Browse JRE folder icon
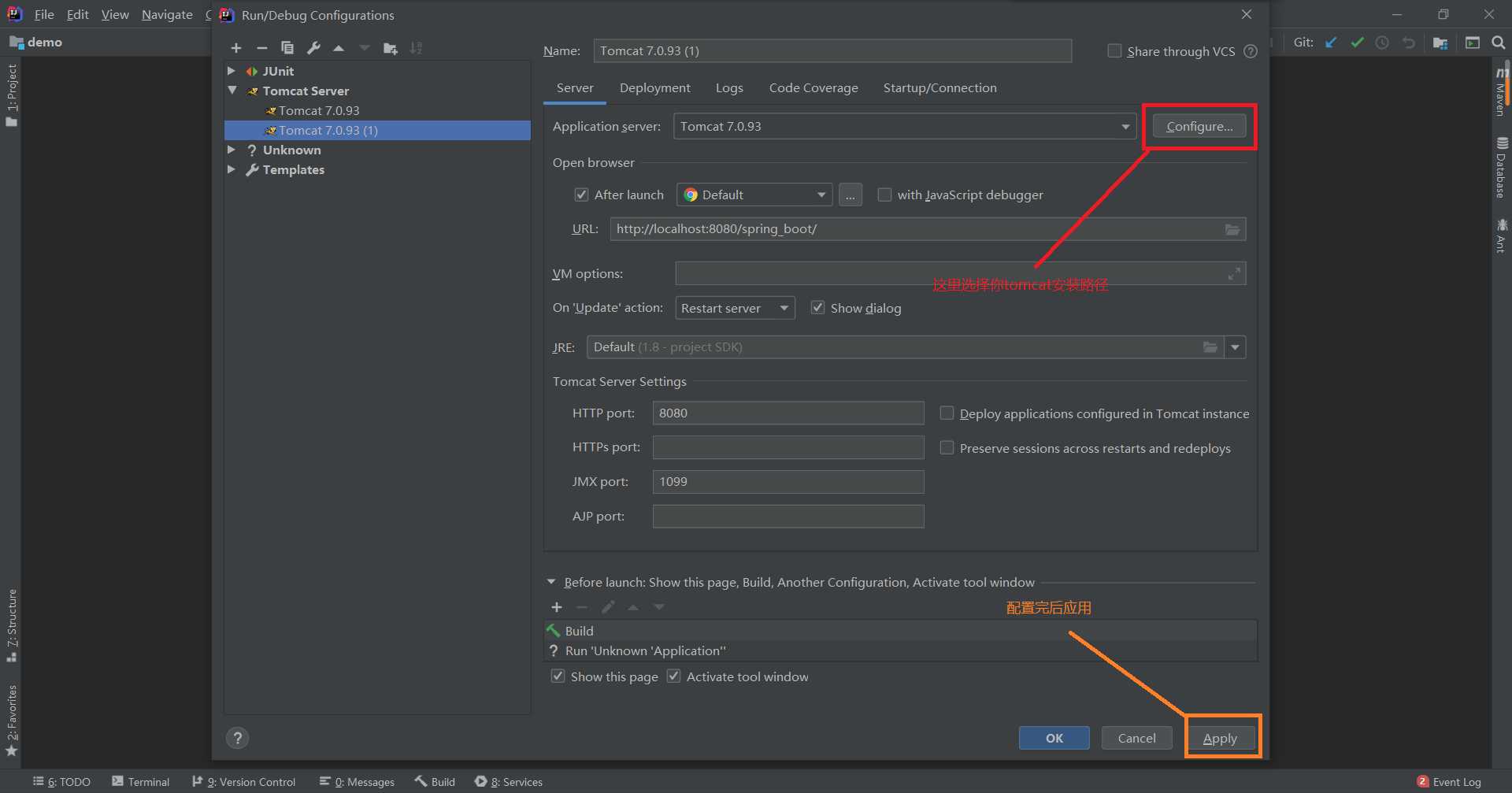The height and width of the screenshot is (793, 1512). 1210,347
